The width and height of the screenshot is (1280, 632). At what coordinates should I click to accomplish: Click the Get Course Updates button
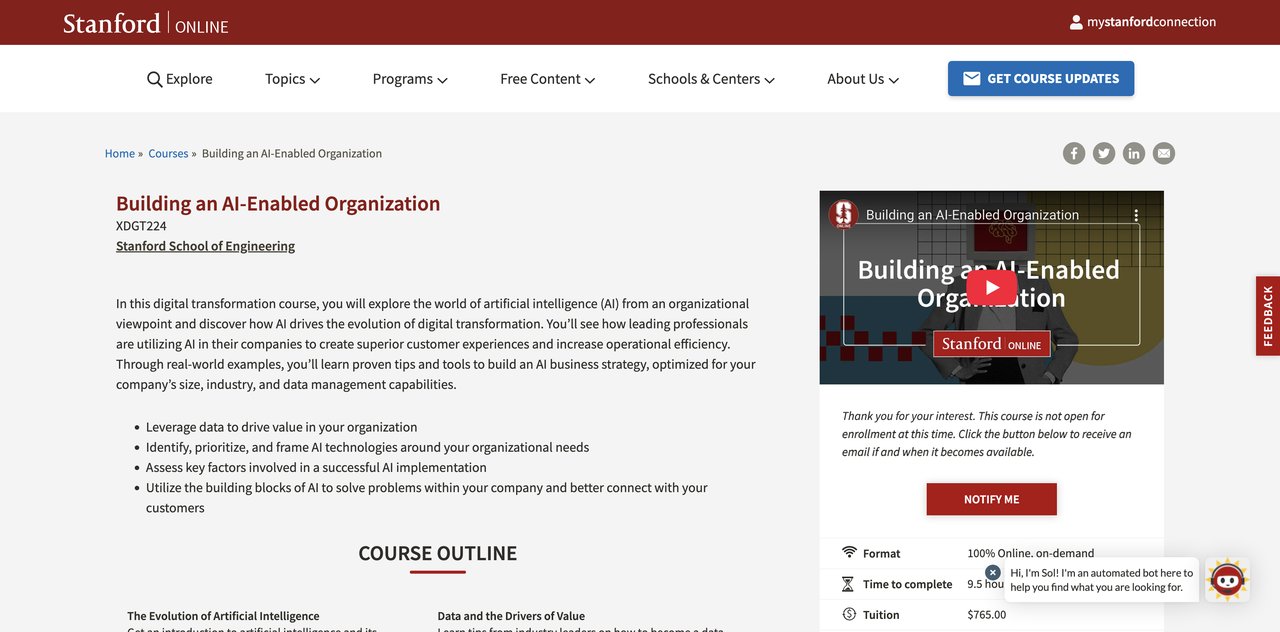coord(1041,79)
